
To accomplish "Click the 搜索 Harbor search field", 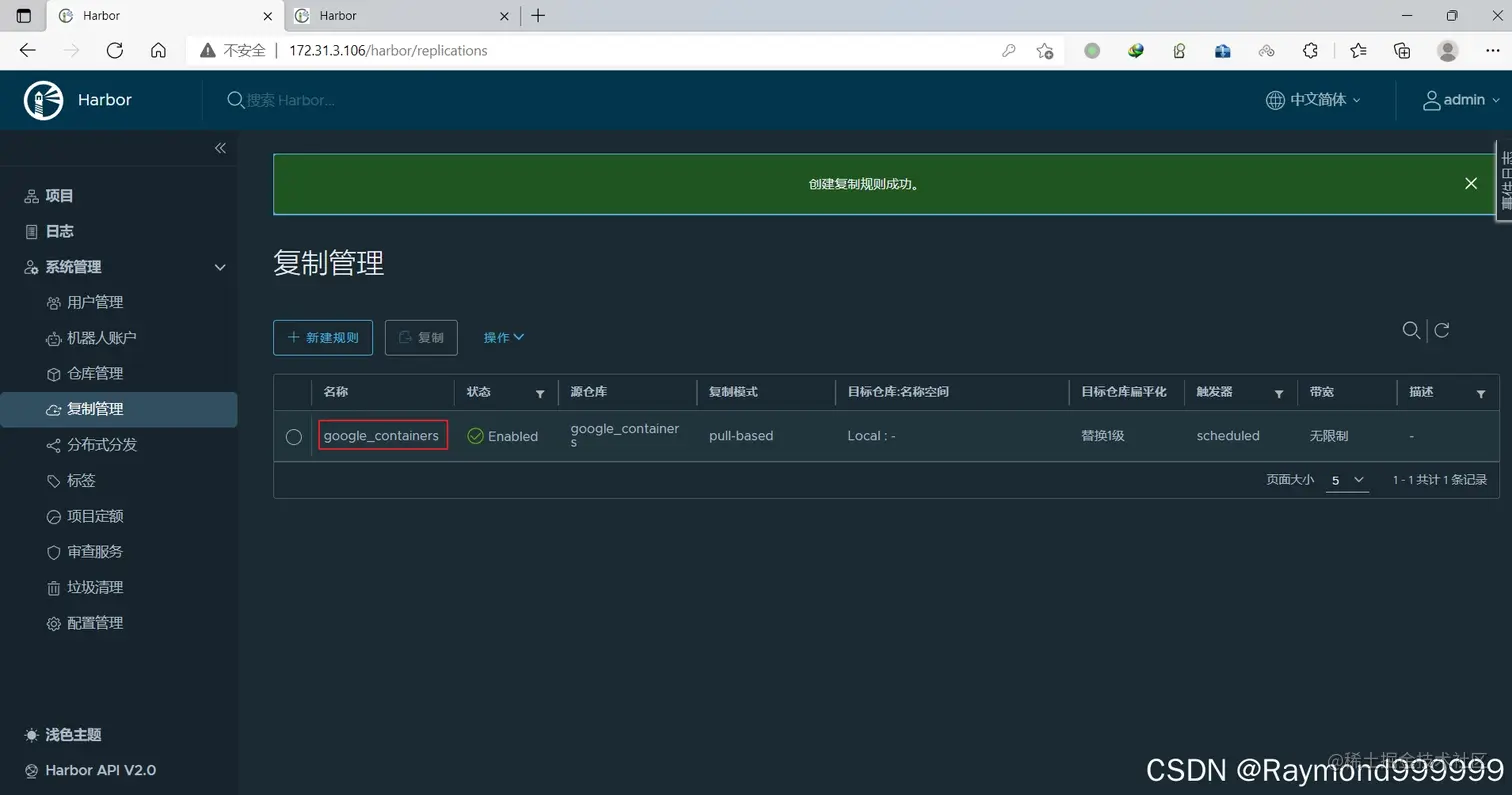I will [x=290, y=100].
